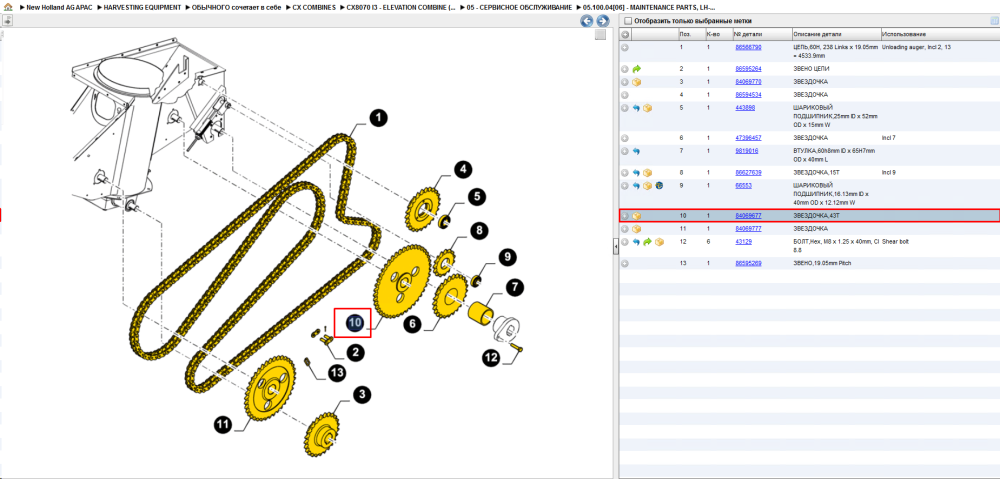Click the print/export icon under breadcrumb
This screenshot has width=1000, height=479.
(x=7, y=21)
